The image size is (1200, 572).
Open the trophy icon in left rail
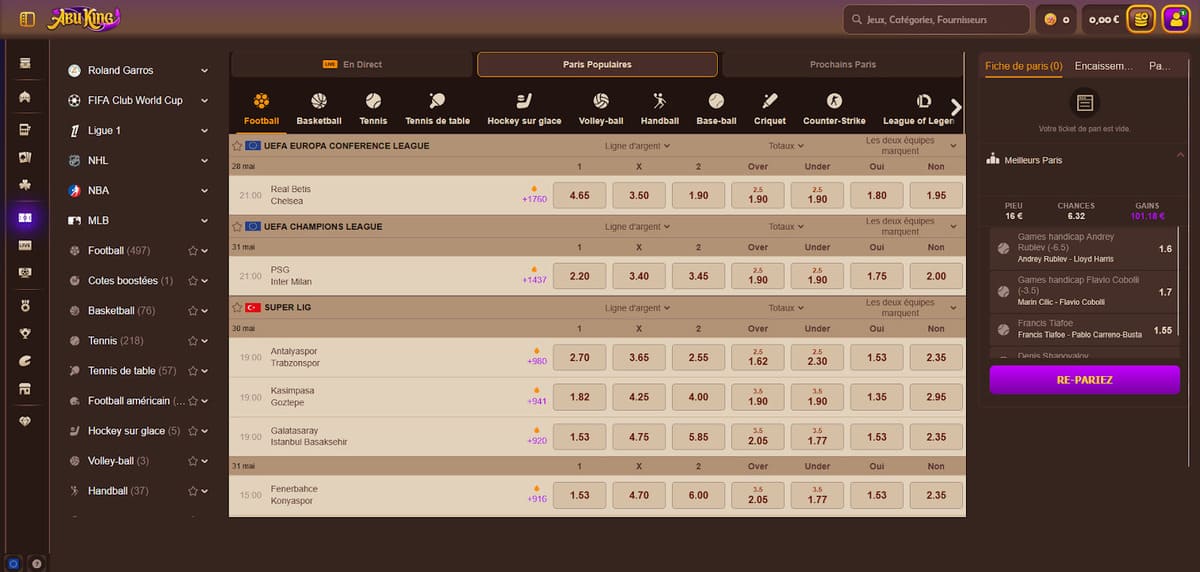[25, 331]
